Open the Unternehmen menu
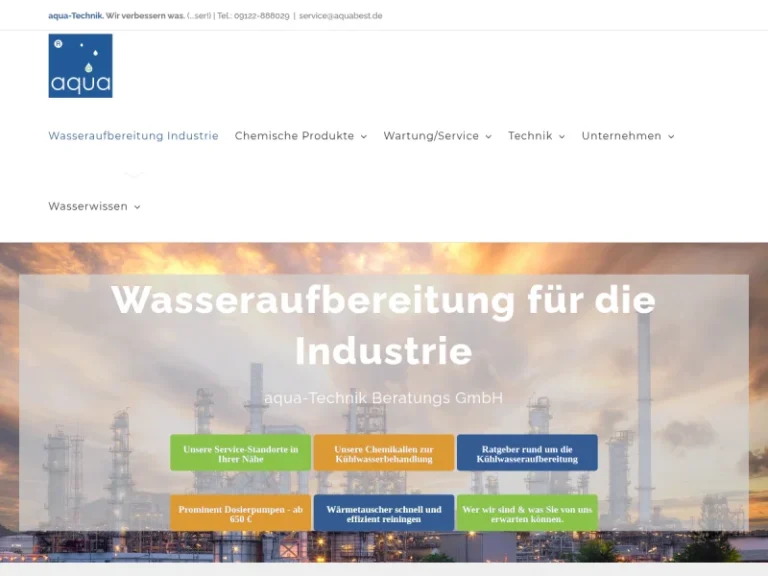The height and width of the screenshot is (576, 768). [x=628, y=136]
